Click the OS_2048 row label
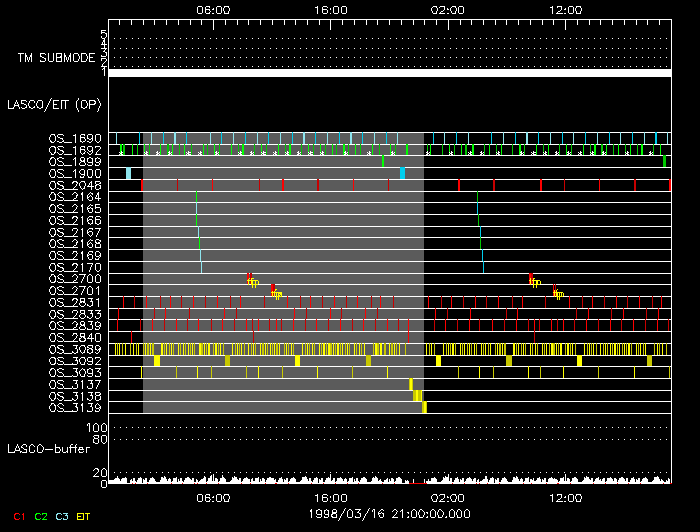The image size is (700, 532). (x=75, y=185)
